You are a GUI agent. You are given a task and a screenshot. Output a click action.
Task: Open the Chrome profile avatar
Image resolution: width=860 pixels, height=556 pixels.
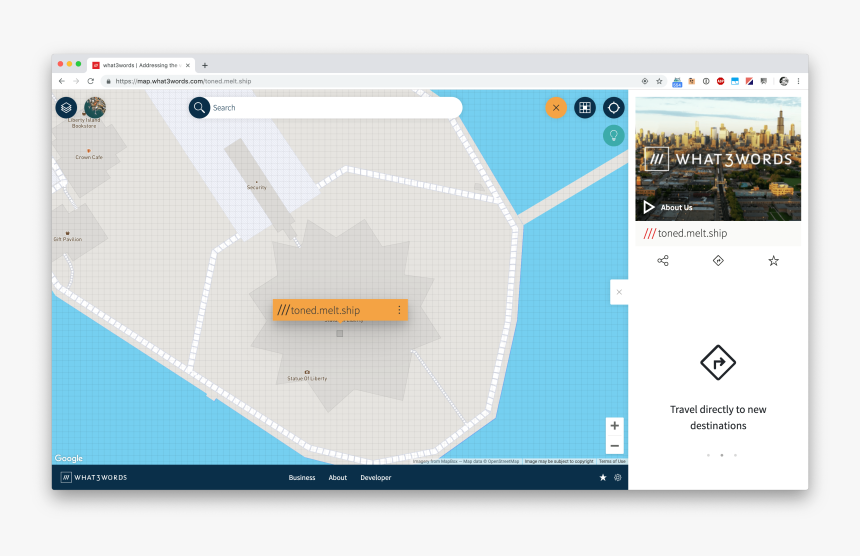coord(784,81)
